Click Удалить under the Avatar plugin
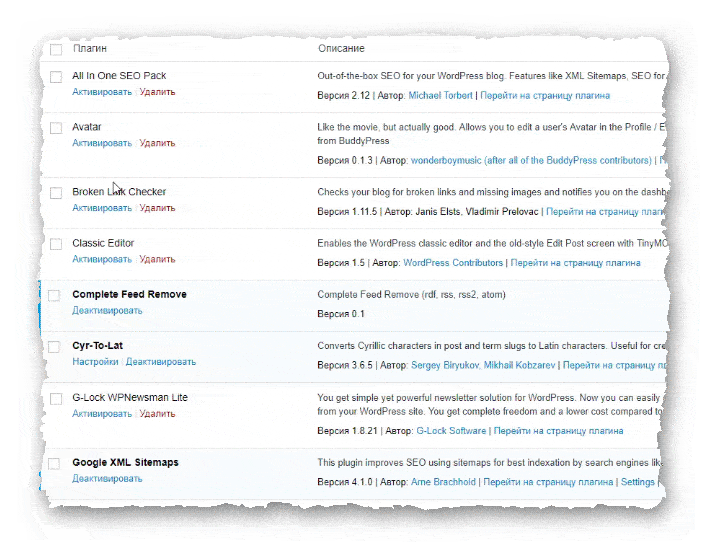The image size is (704, 544). 157,143
